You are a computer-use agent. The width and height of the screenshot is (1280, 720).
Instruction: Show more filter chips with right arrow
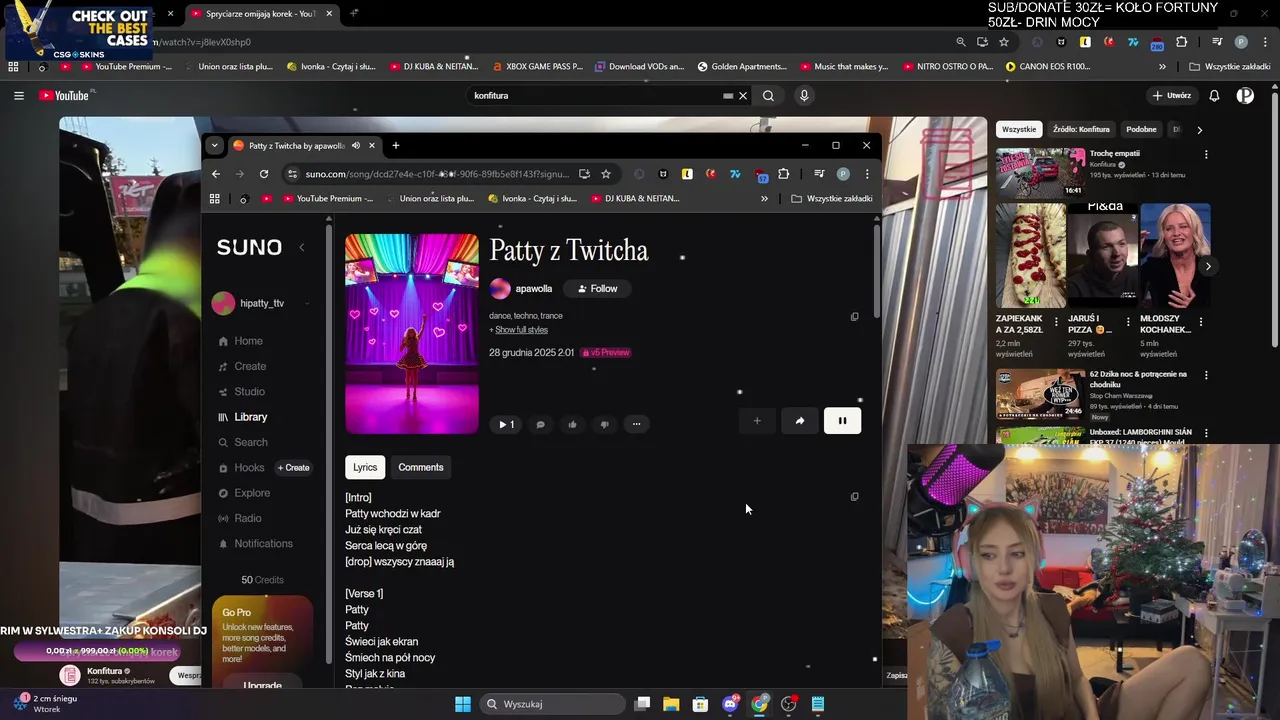tap(1199, 129)
